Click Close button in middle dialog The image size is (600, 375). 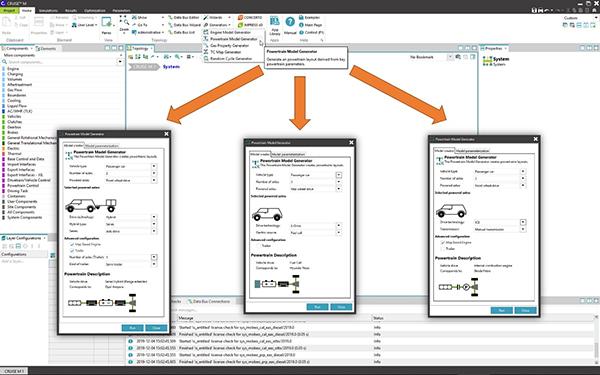[x=341, y=307]
